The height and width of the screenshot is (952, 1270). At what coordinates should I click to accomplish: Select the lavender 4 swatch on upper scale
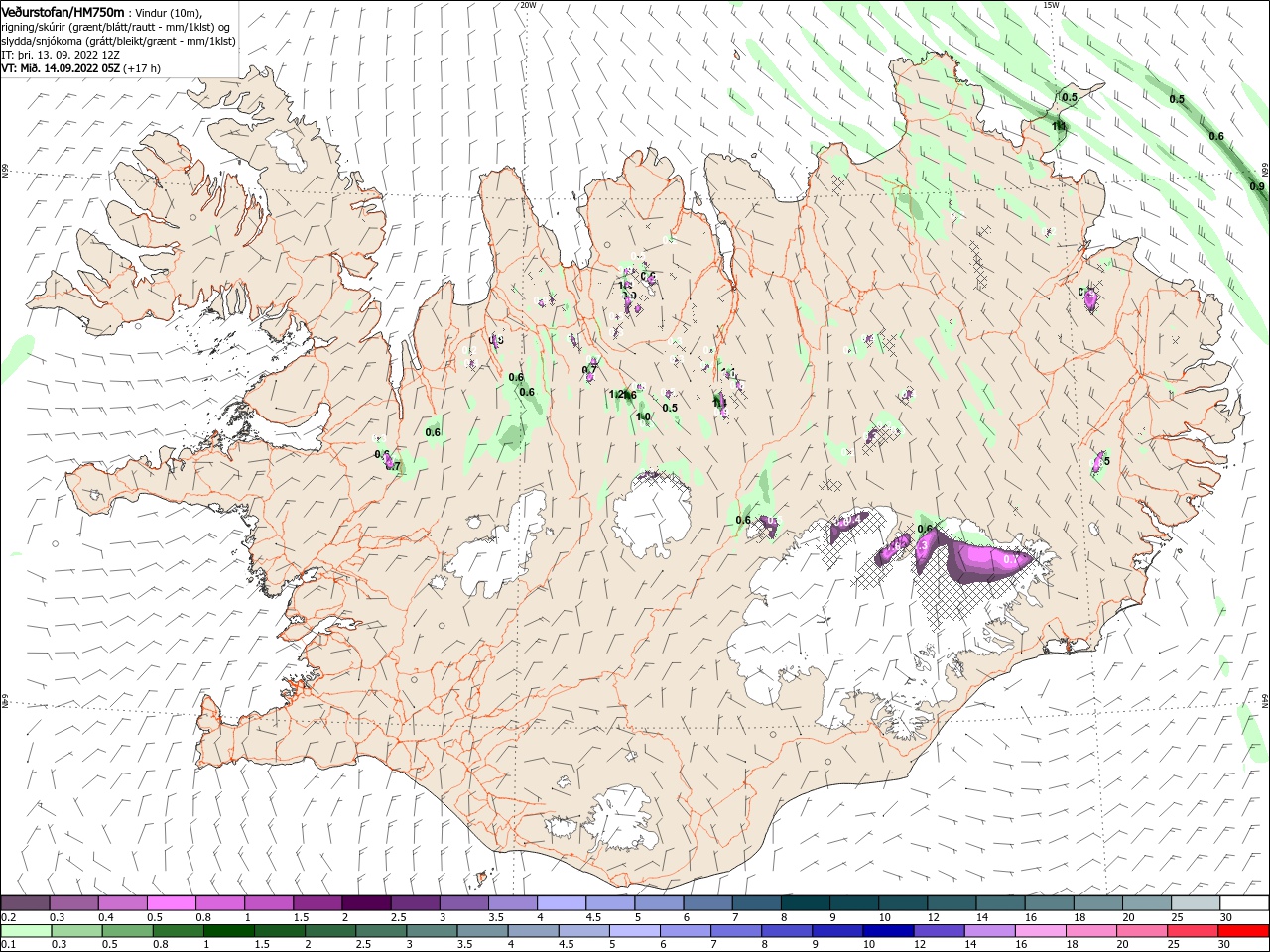[x=562, y=903]
